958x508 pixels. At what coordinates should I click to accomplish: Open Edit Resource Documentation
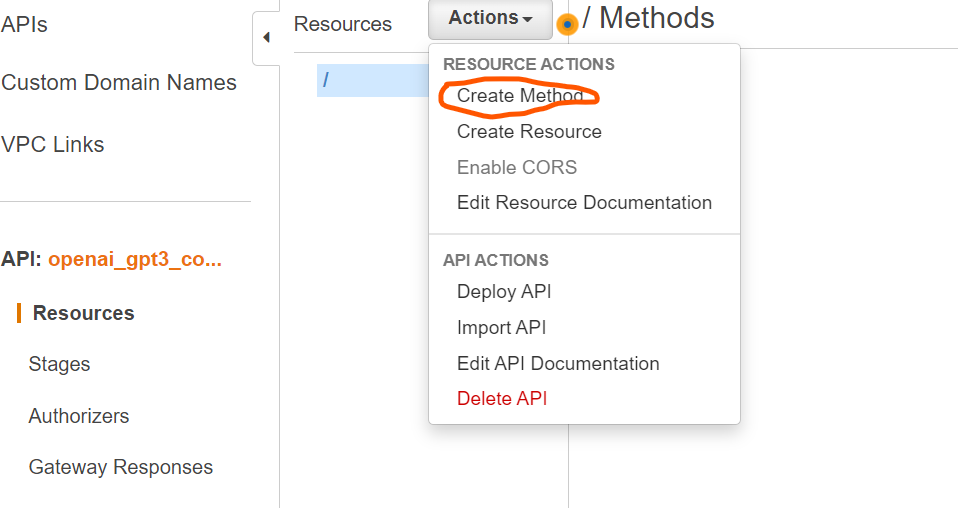[x=584, y=202]
